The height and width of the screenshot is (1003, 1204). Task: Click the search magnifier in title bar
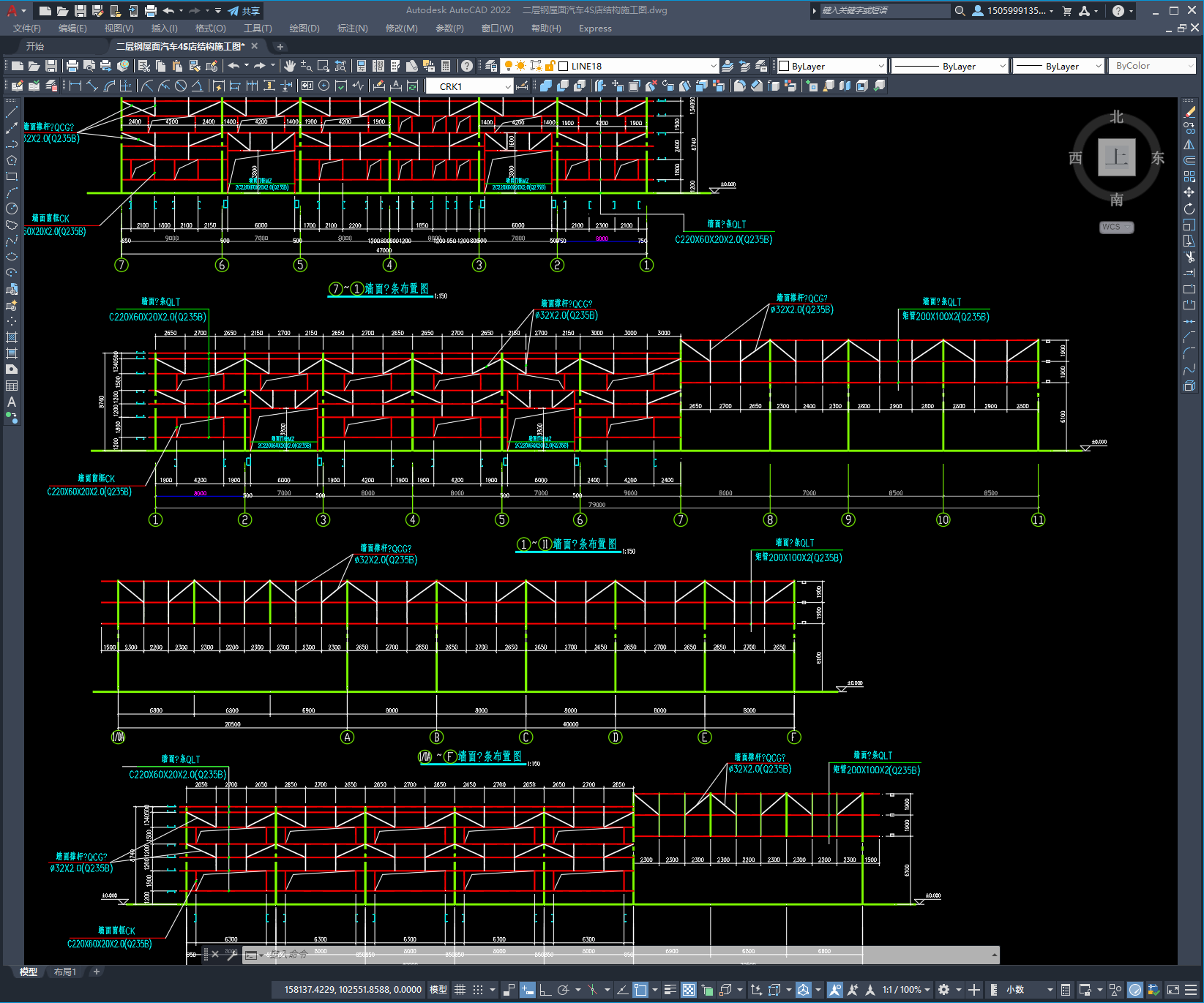pyautogui.click(x=960, y=11)
